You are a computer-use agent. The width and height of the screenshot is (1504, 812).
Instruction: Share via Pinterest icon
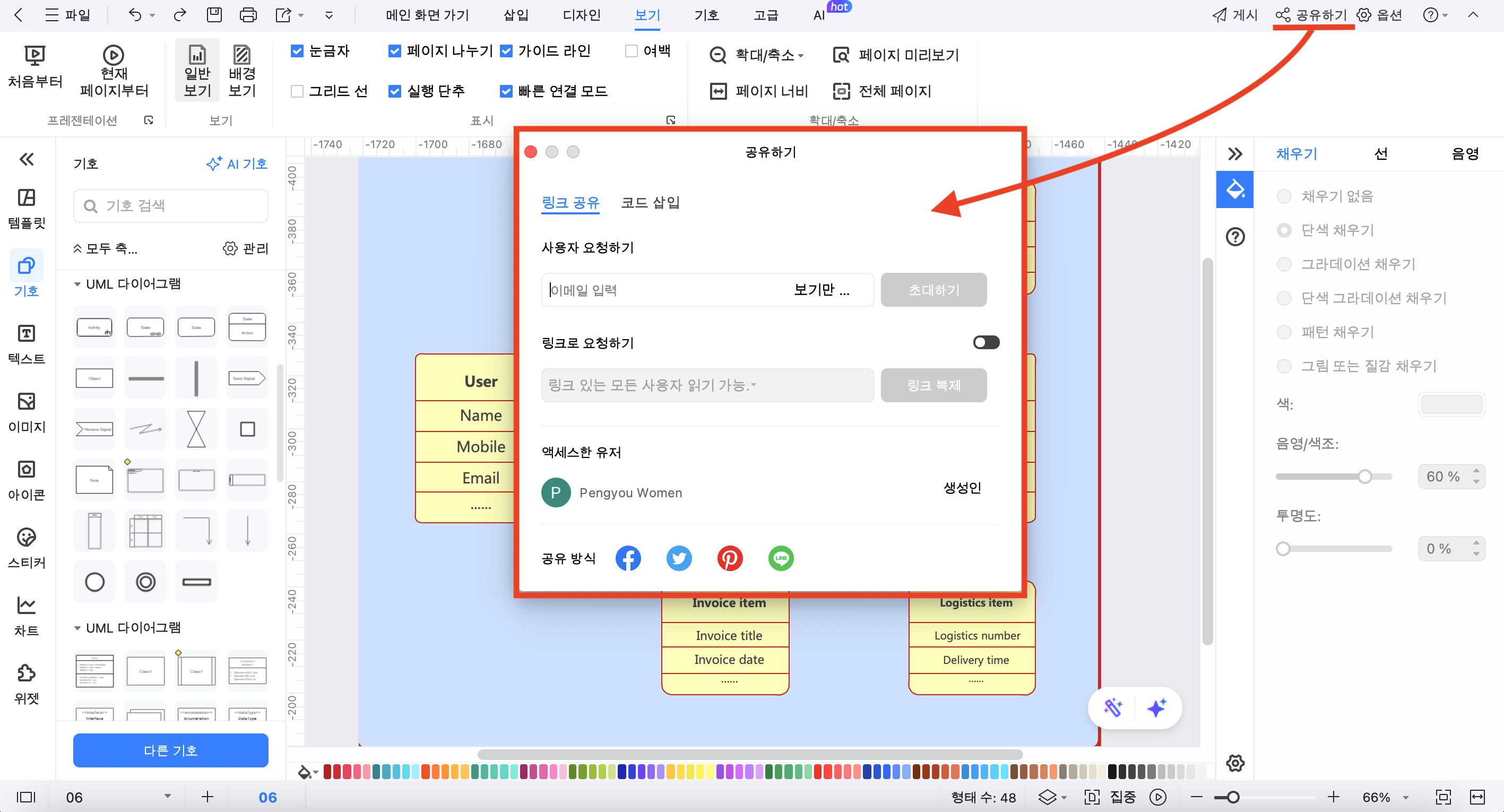click(730, 558)
